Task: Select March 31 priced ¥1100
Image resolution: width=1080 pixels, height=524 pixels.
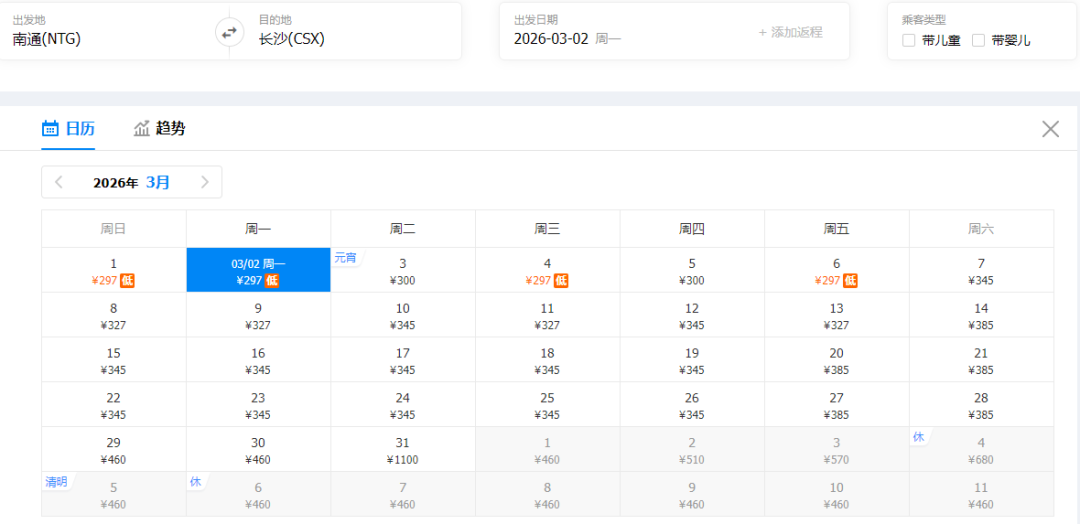Action: [x=403, y=451]
